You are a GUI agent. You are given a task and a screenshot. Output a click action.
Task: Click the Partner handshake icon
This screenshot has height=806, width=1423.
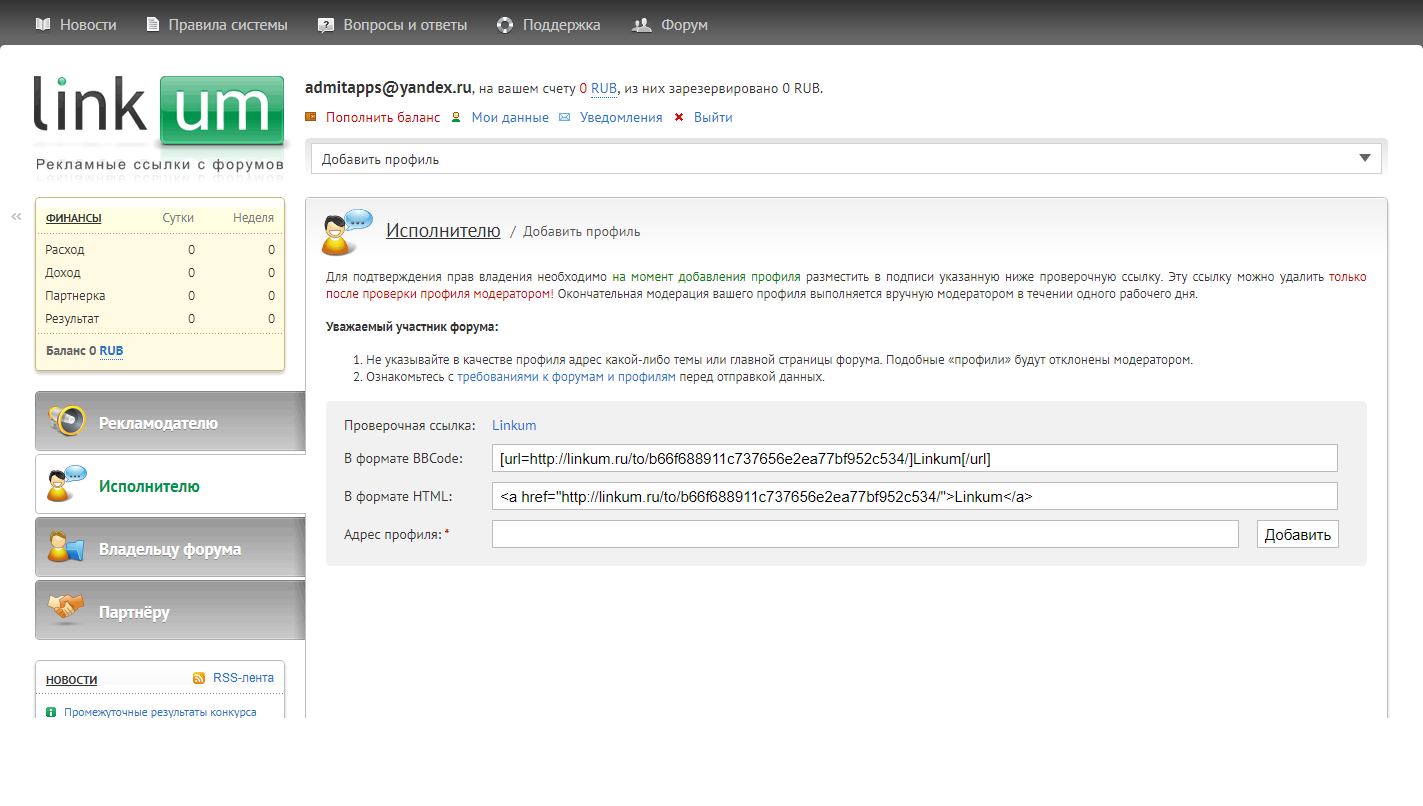(x=67, y=610)
